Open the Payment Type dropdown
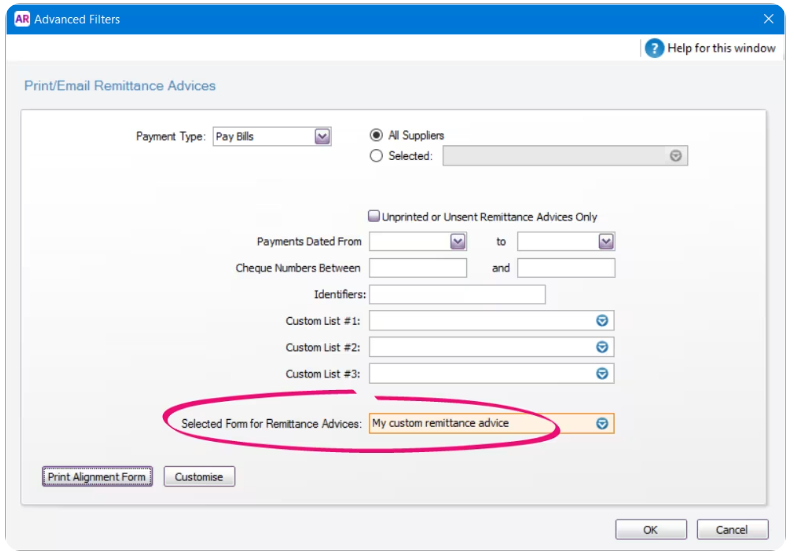Screen dimensions: 794x553 point(322,137)
